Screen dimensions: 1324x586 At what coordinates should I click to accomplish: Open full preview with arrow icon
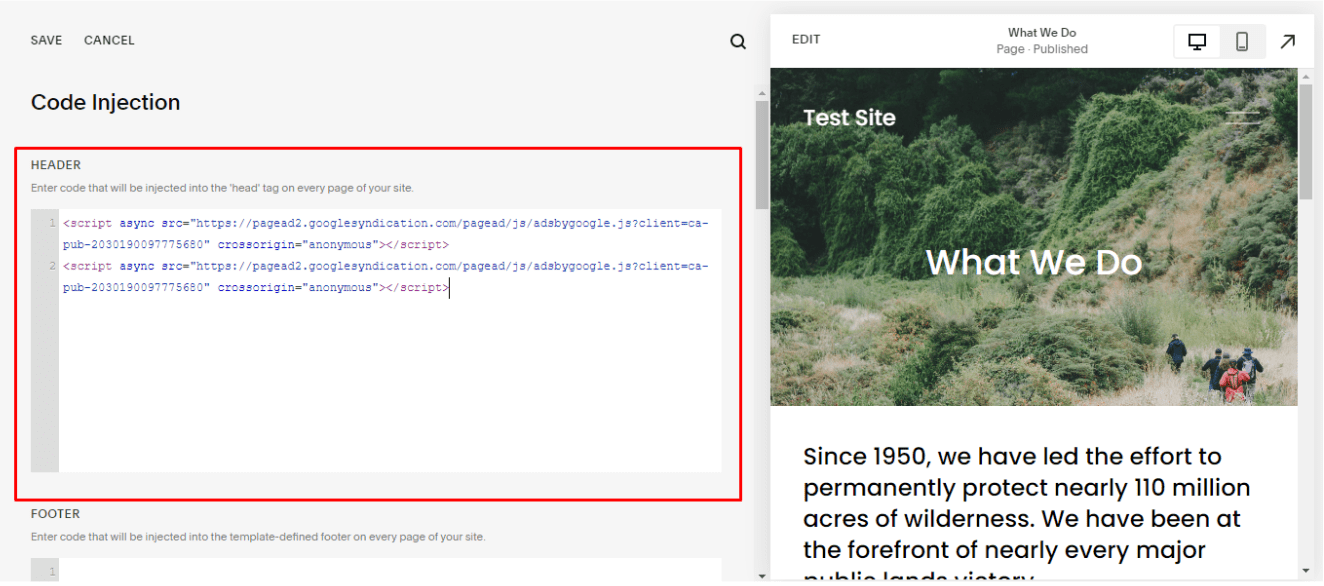click(x=1288, y=42)
